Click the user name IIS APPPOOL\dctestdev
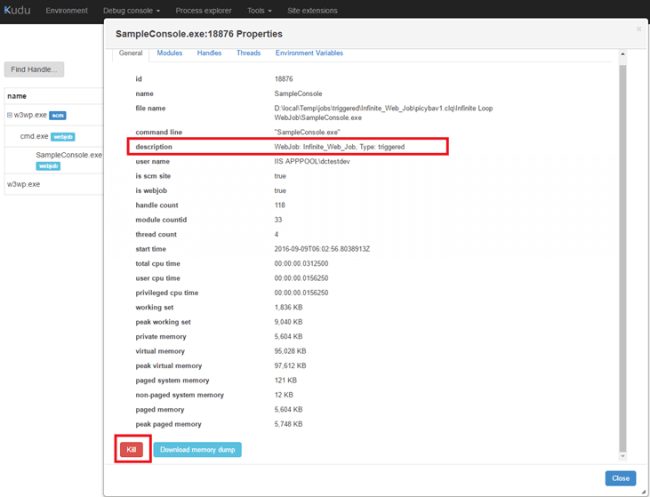This screenshot has width=650, height=497. 312,161
